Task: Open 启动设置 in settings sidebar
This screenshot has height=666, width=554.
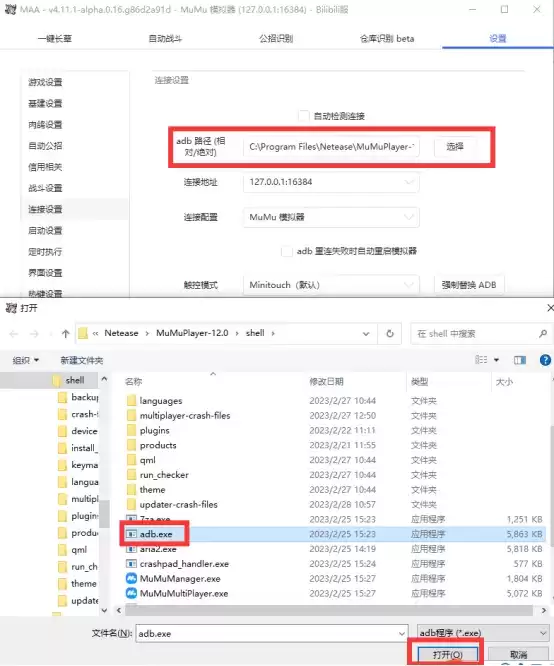Action: [45, 230]
